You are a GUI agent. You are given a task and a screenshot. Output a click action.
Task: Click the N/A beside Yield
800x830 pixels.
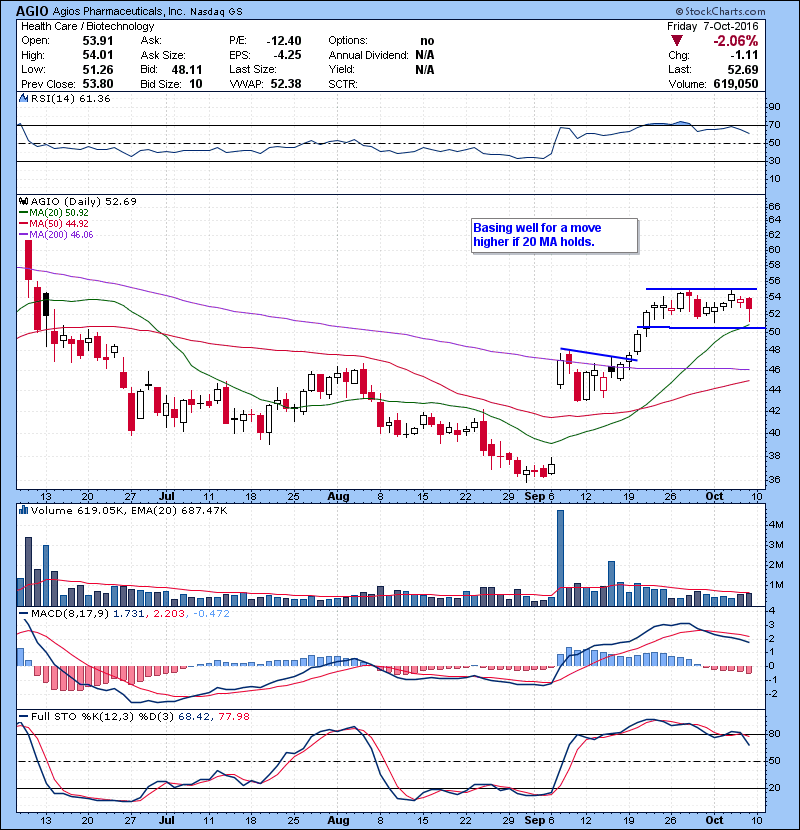(425, 70)
